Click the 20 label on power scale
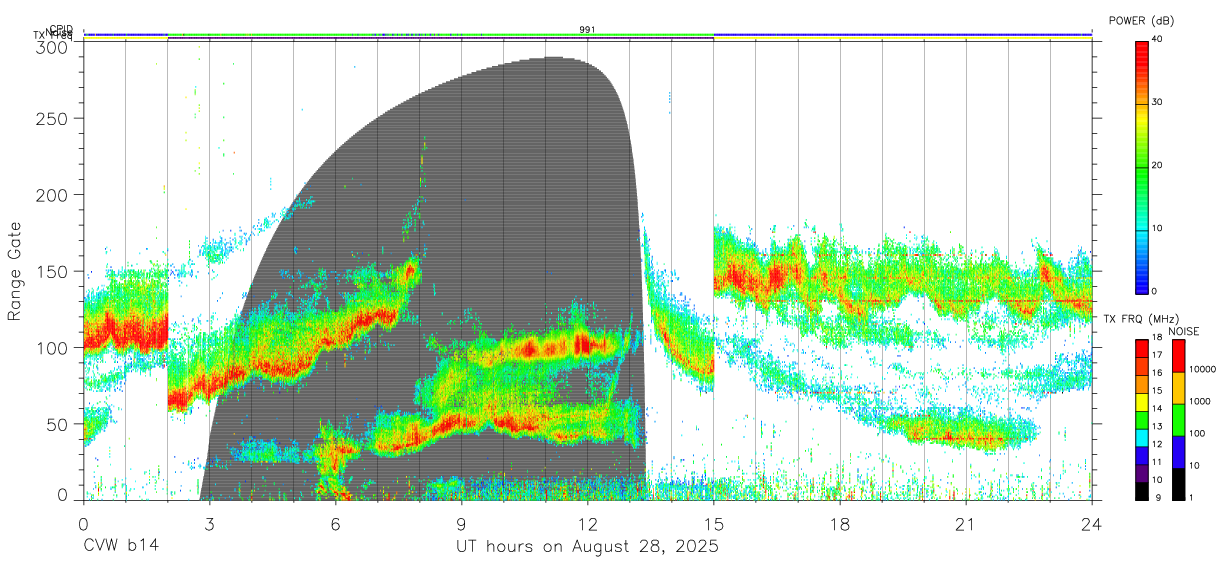Viewport: 1228px width, 567px height. click(x=1159, y=166)
